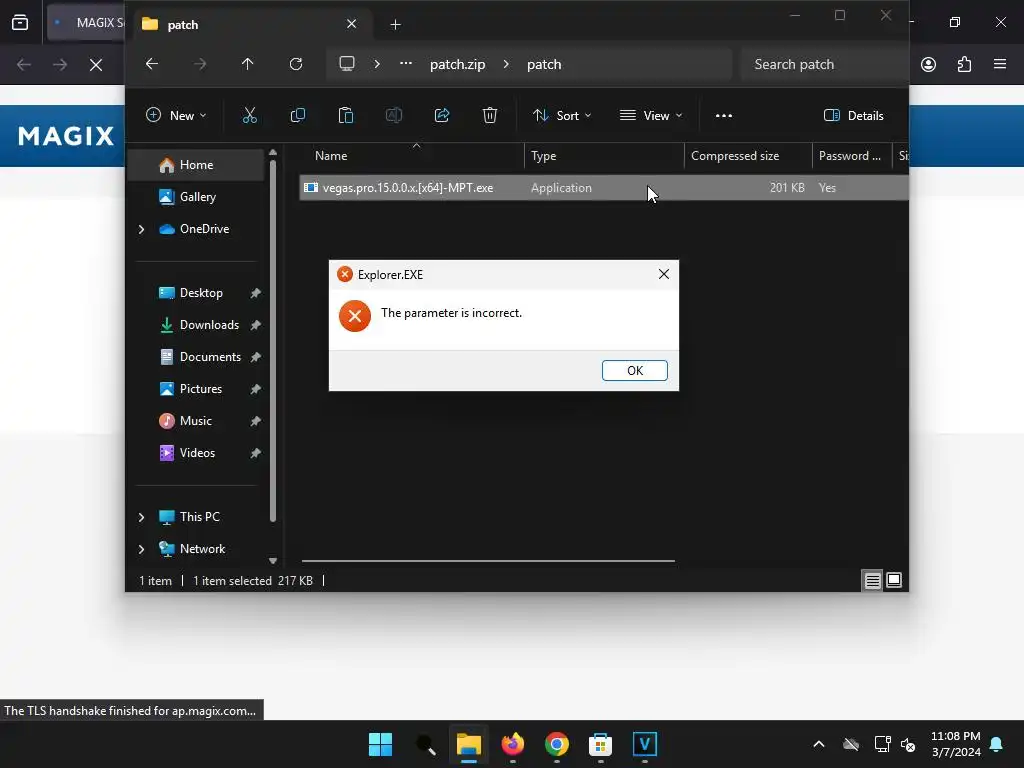The image size is (1024, 768).
Task: Click the Search patch field
Action: 824,64
